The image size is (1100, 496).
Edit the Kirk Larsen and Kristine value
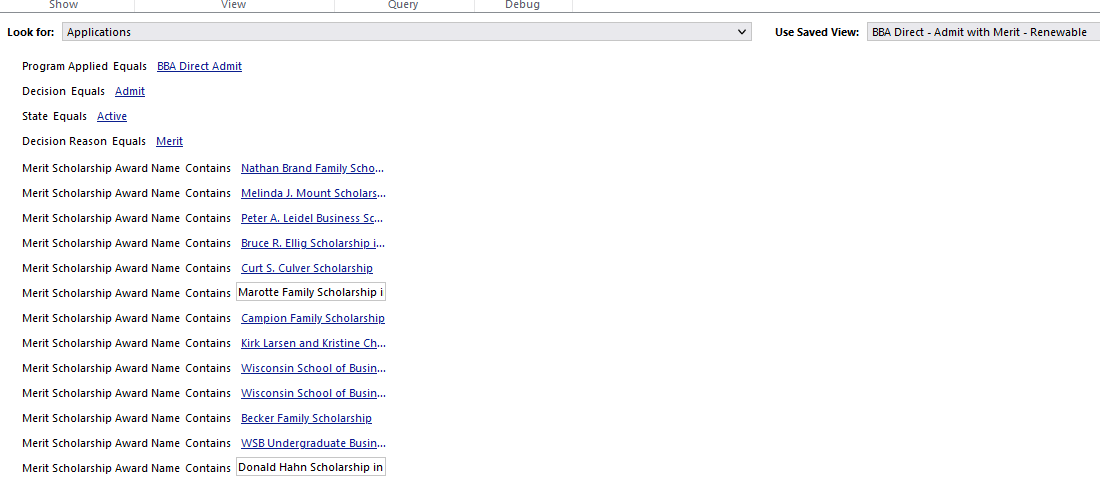click(312, 343)
